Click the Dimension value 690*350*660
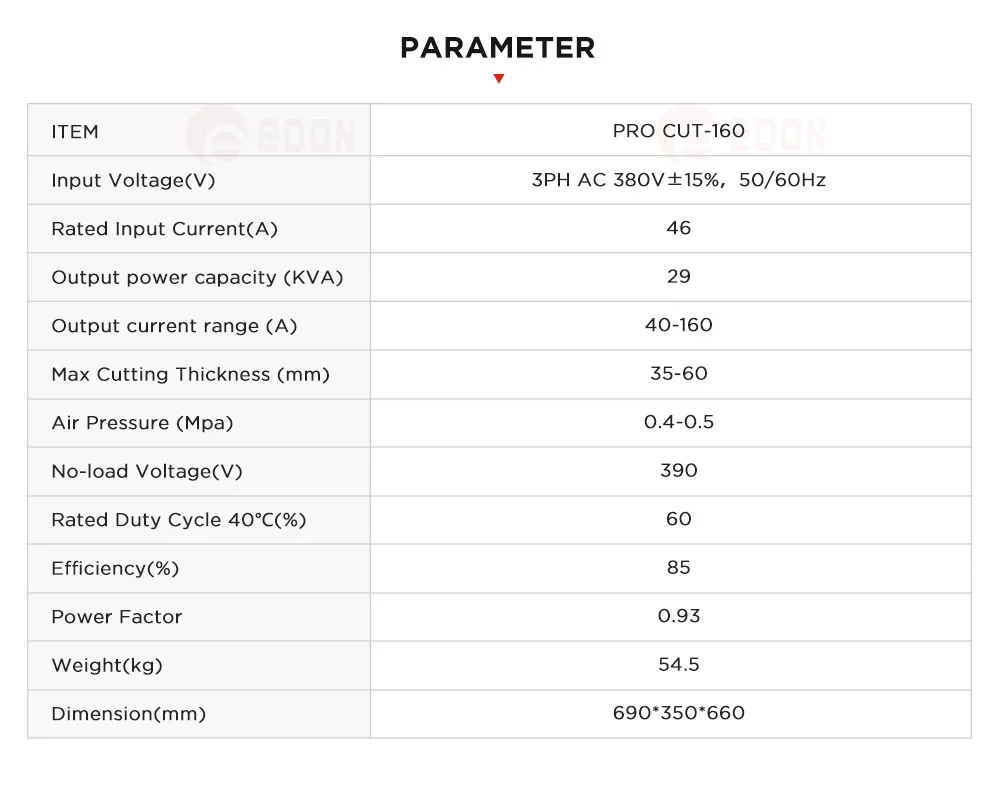 [679, 712]
